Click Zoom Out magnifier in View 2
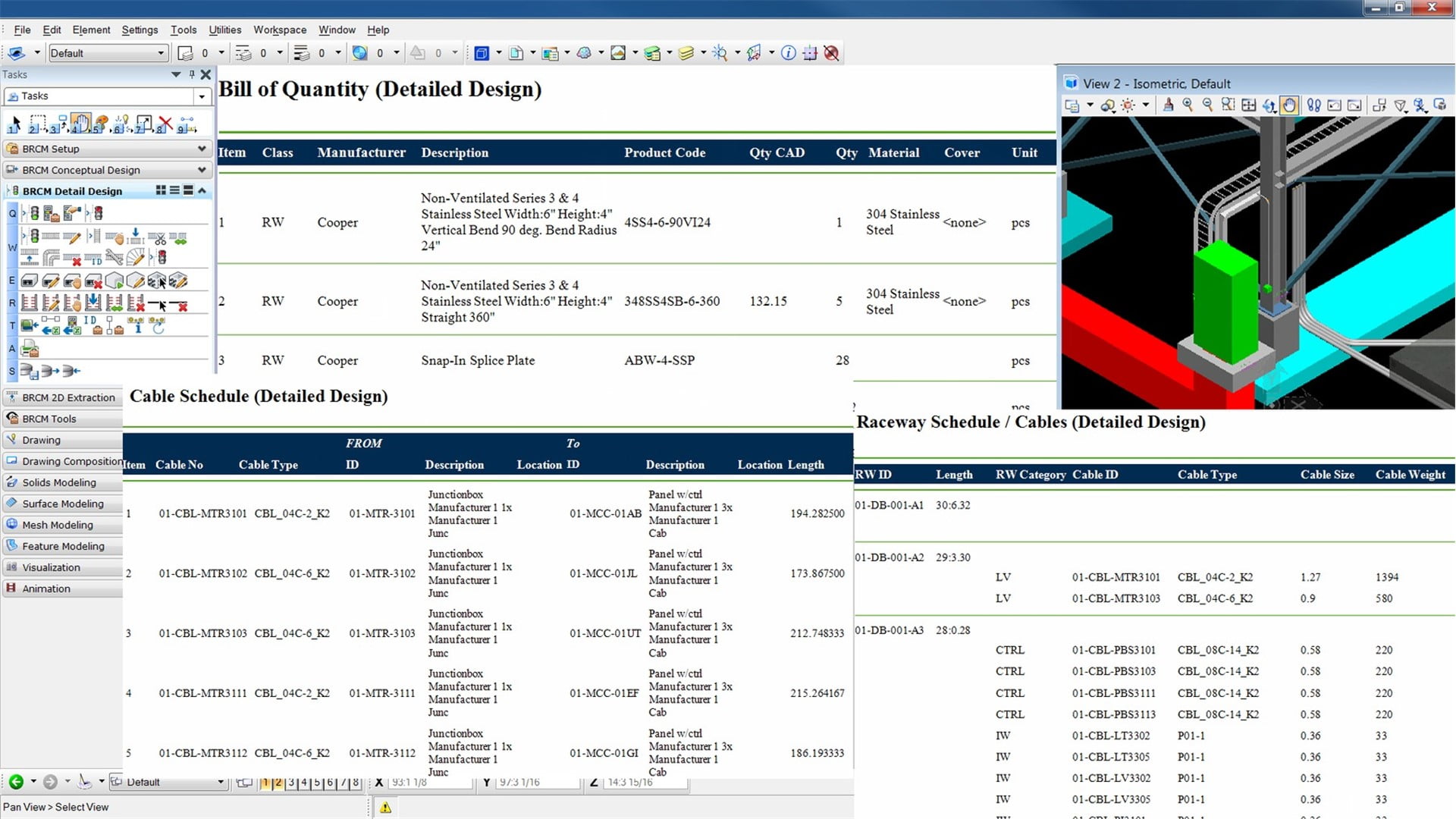This screenshot has width=1456, height=819. point(1207,105)
